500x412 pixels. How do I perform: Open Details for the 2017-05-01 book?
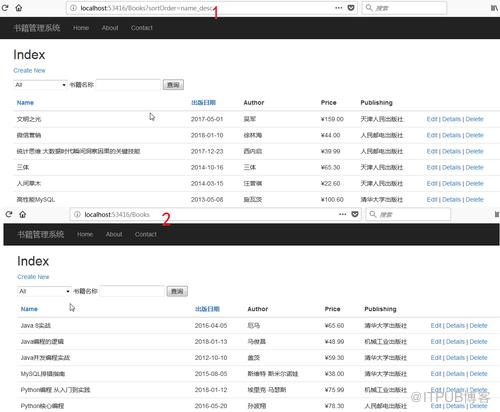pos(451,119)
